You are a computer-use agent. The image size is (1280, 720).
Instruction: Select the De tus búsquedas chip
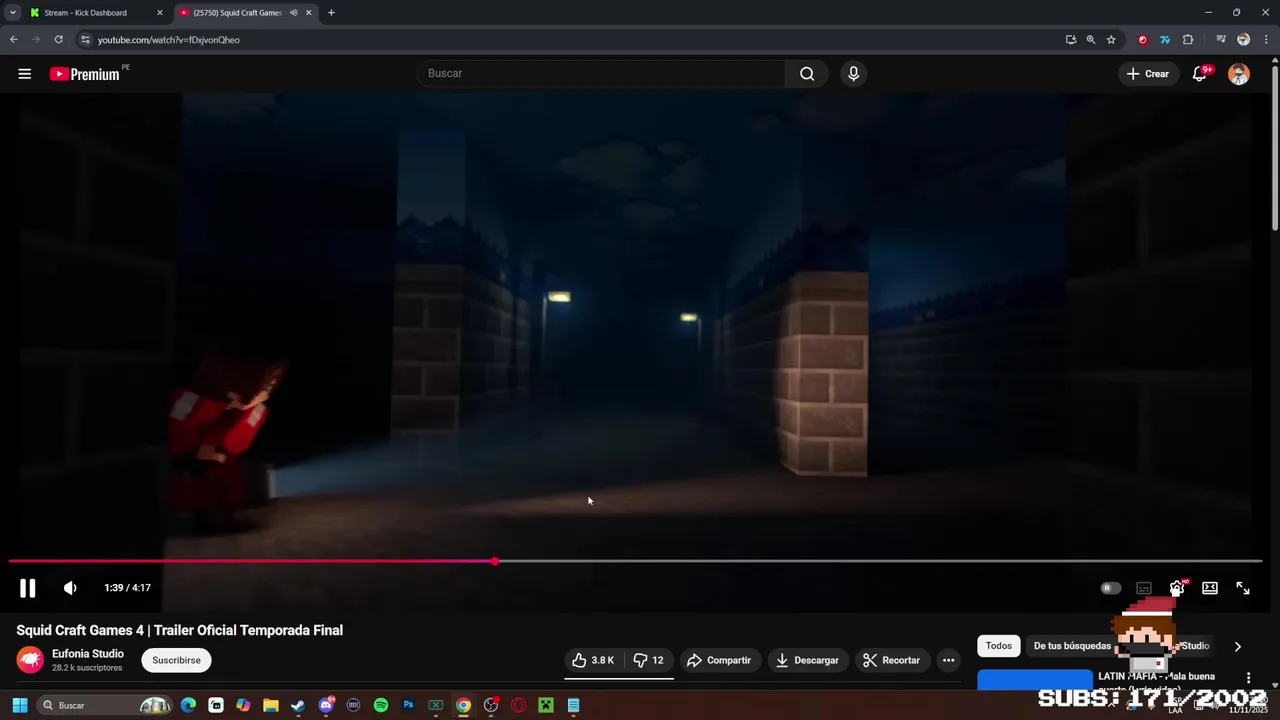click(x=1072, y=646)
